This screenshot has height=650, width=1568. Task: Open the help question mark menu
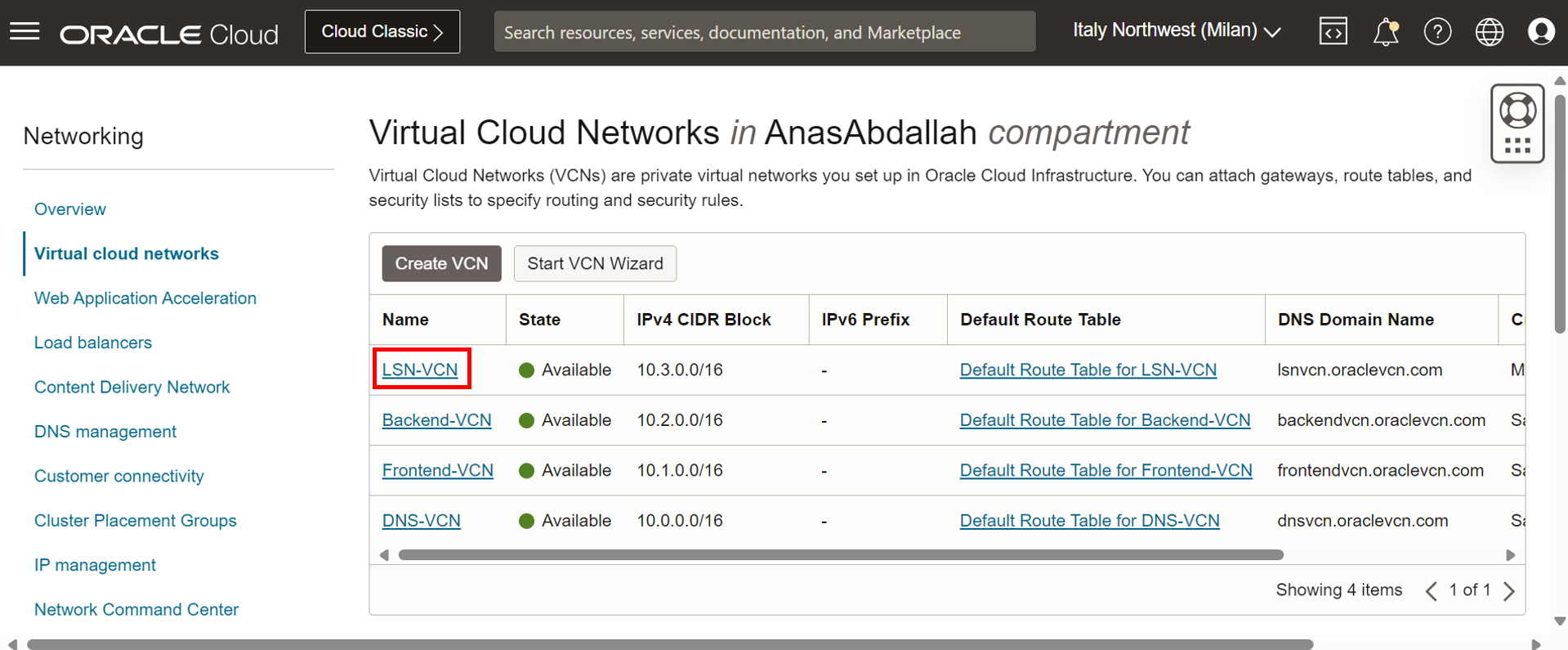pos(1437,32)
